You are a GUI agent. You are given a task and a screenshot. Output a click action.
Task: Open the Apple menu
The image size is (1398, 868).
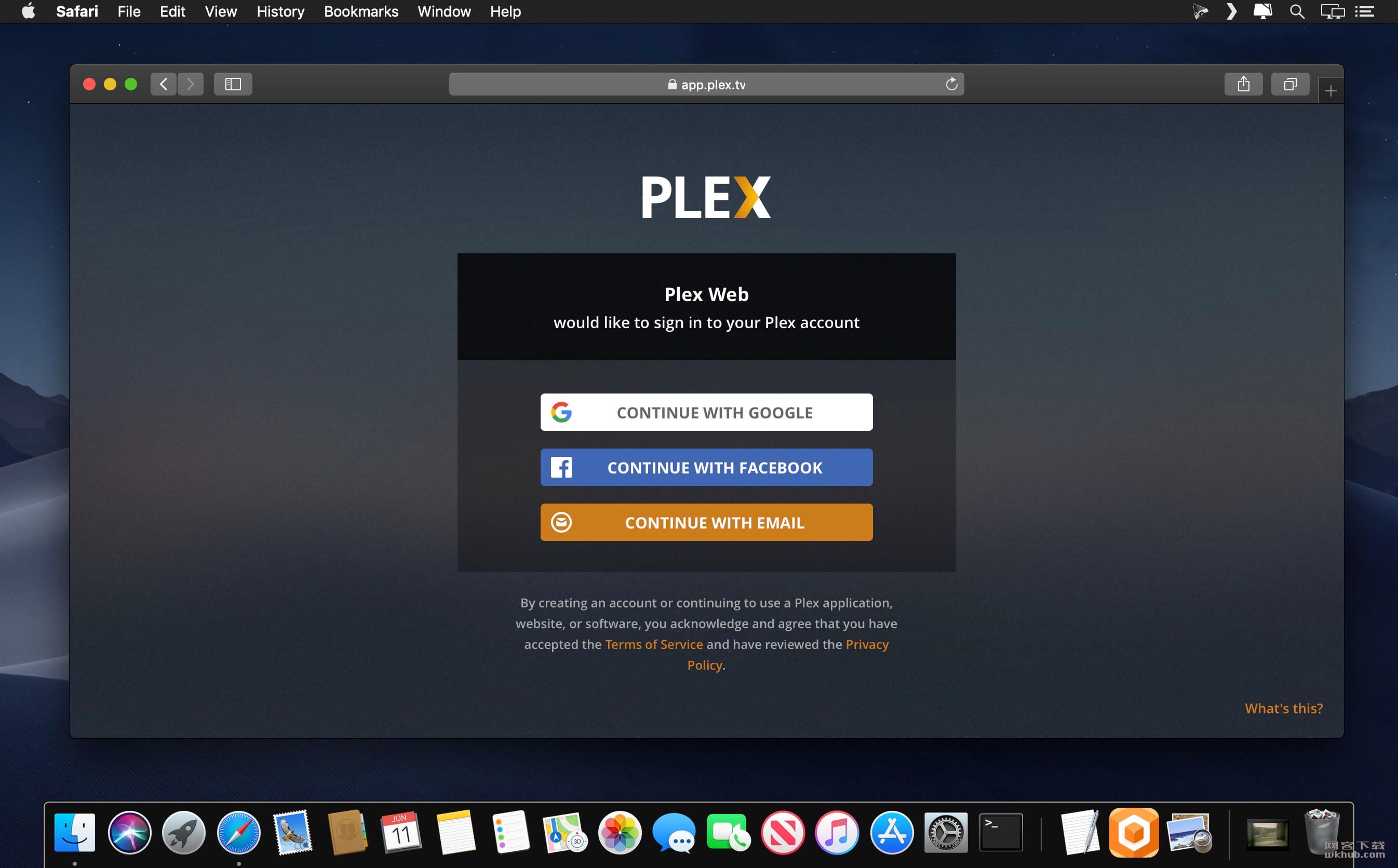[x=28, y=11]
